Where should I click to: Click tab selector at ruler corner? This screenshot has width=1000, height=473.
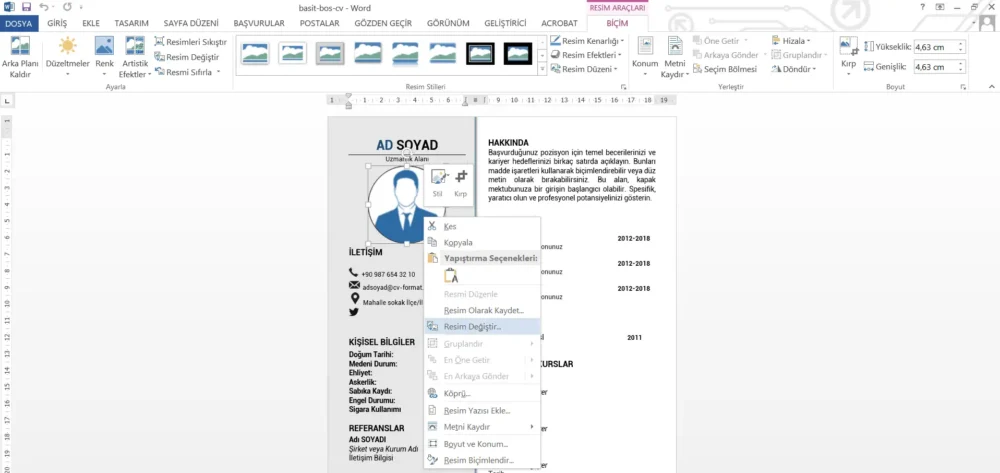point(7,101)
